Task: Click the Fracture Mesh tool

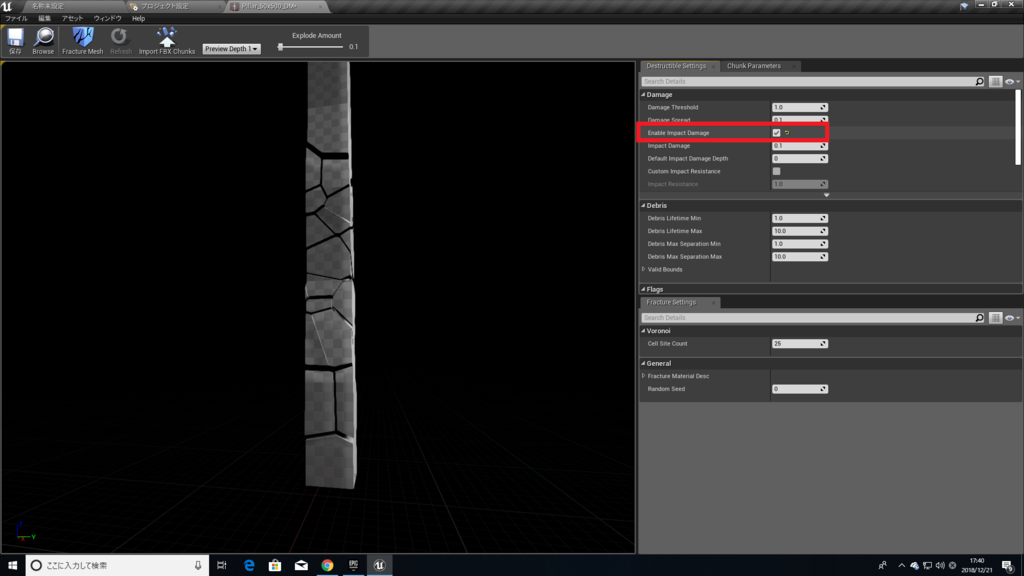Action: (x=82, y=40)
